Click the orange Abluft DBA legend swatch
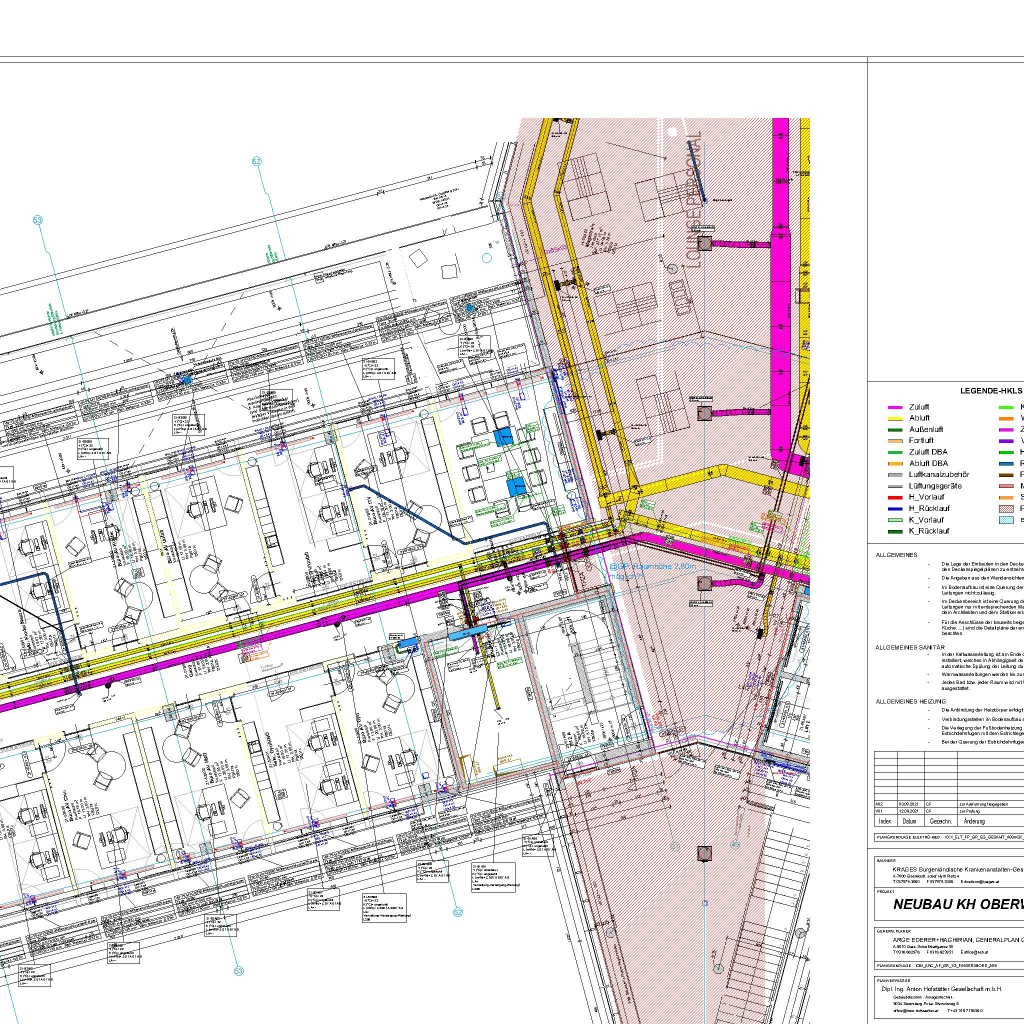Viewport: 1024px width, 1024px height. pyautogui.click(x=895, y=463)
